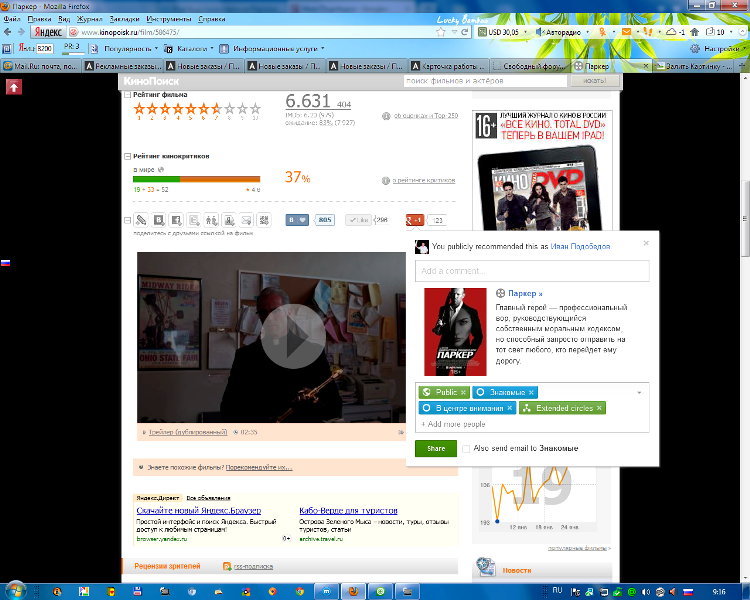Viewport: 750px width, 600px height.
Task: Click the Add a comment field
Action: click(532, 271)
